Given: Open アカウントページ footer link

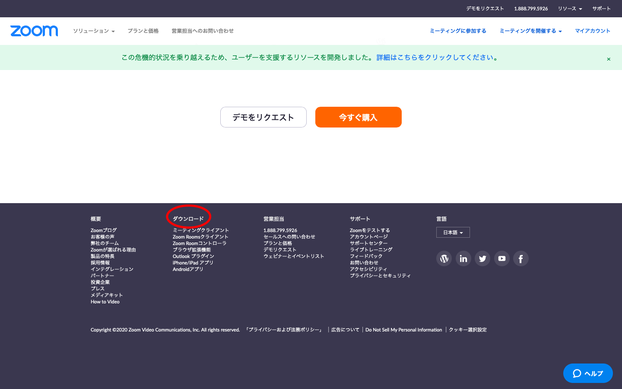Looking at the screenshot, I should coord(369,237).
